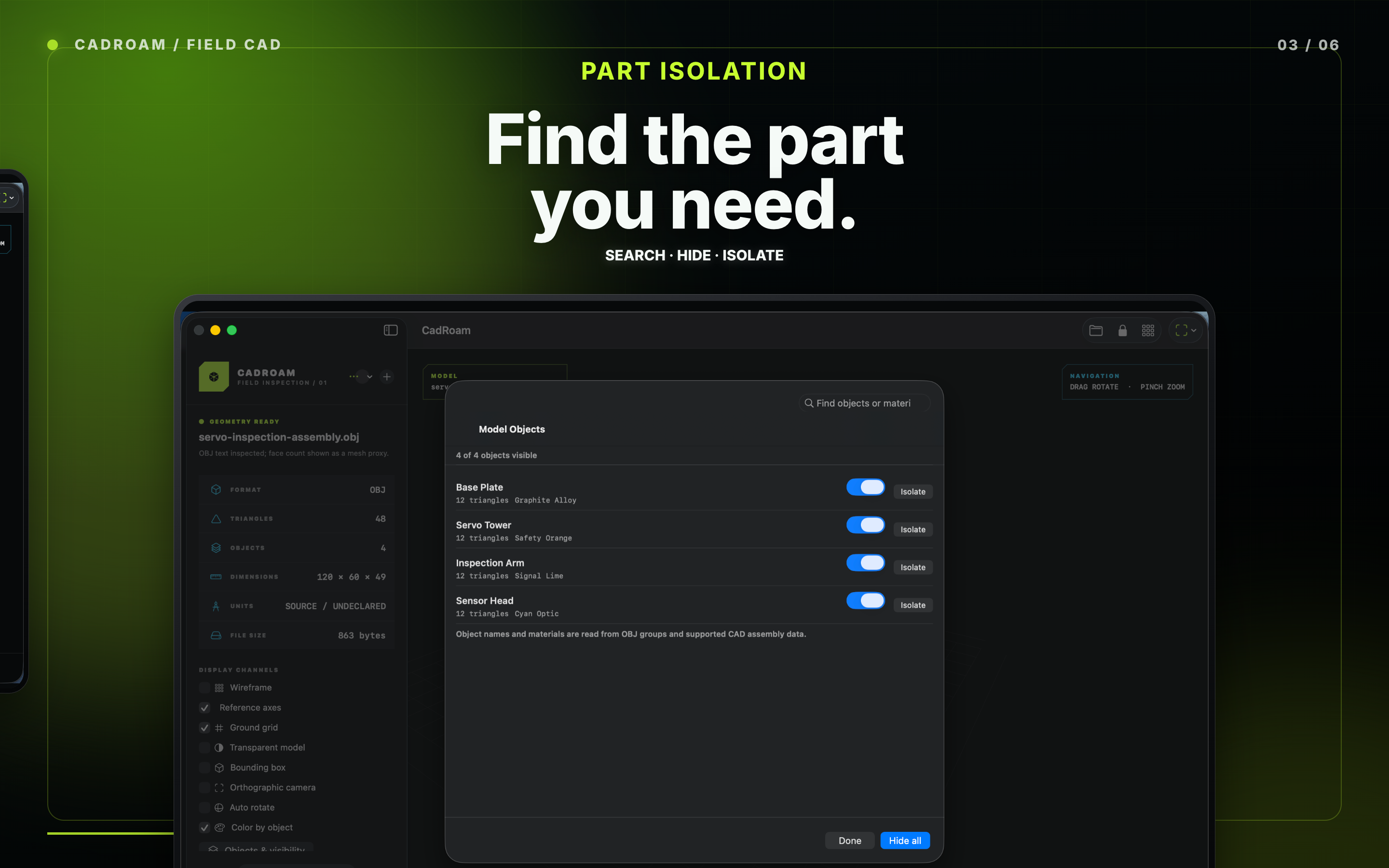Toggle visibility switch for Base Plate
The height and width of the screenshot is (868, 1389).
click(866, 488)
